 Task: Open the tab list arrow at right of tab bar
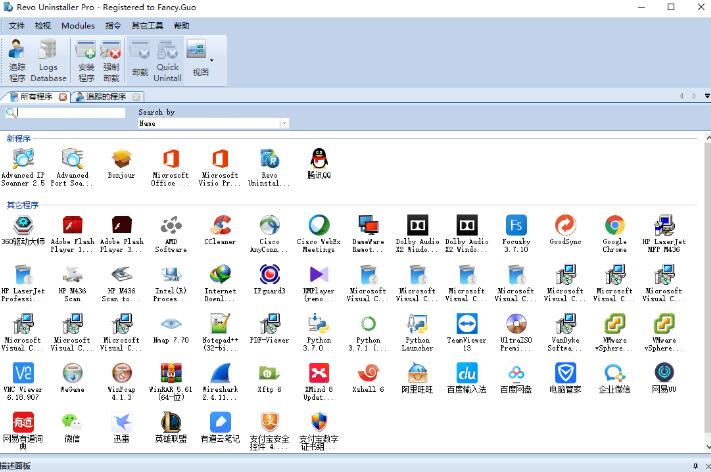(706, 96)
